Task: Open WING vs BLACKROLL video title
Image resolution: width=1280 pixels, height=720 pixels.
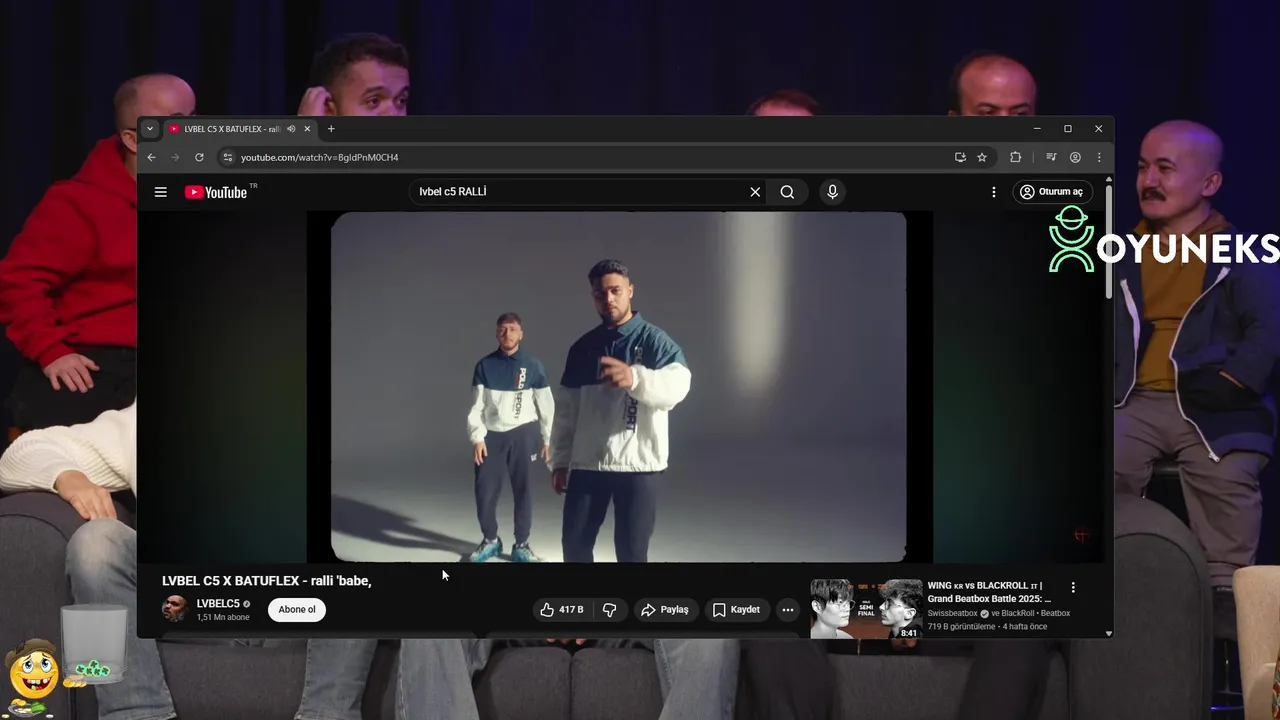Action: (989, 592)
